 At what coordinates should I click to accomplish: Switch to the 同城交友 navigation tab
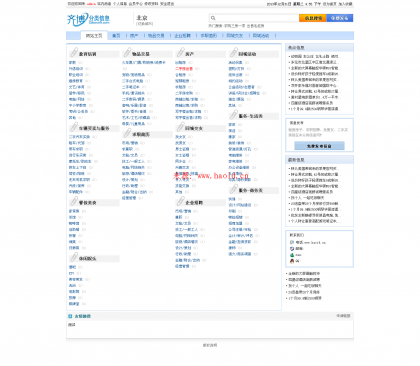coord(235,36)
